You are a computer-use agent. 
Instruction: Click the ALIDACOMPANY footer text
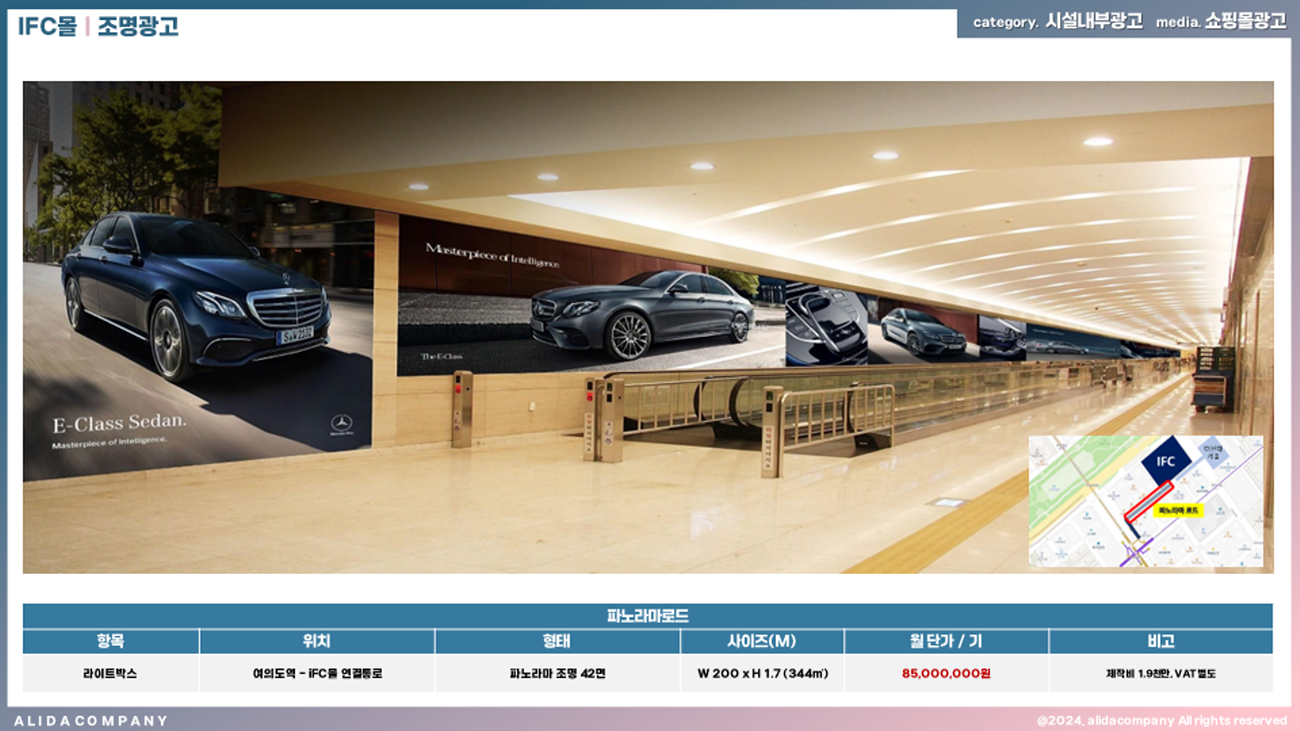coord(91,720)
